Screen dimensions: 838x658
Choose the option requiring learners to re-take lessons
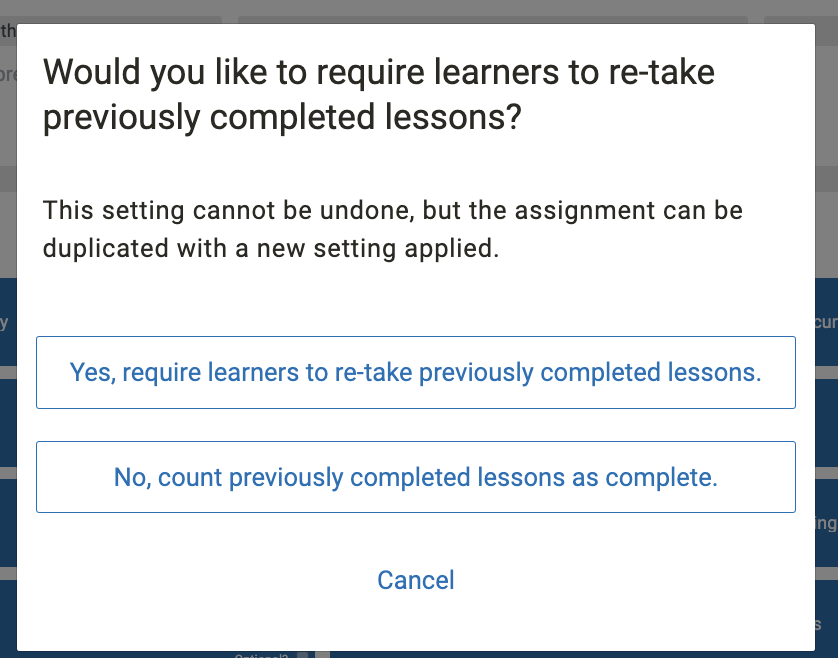(416, 373)
